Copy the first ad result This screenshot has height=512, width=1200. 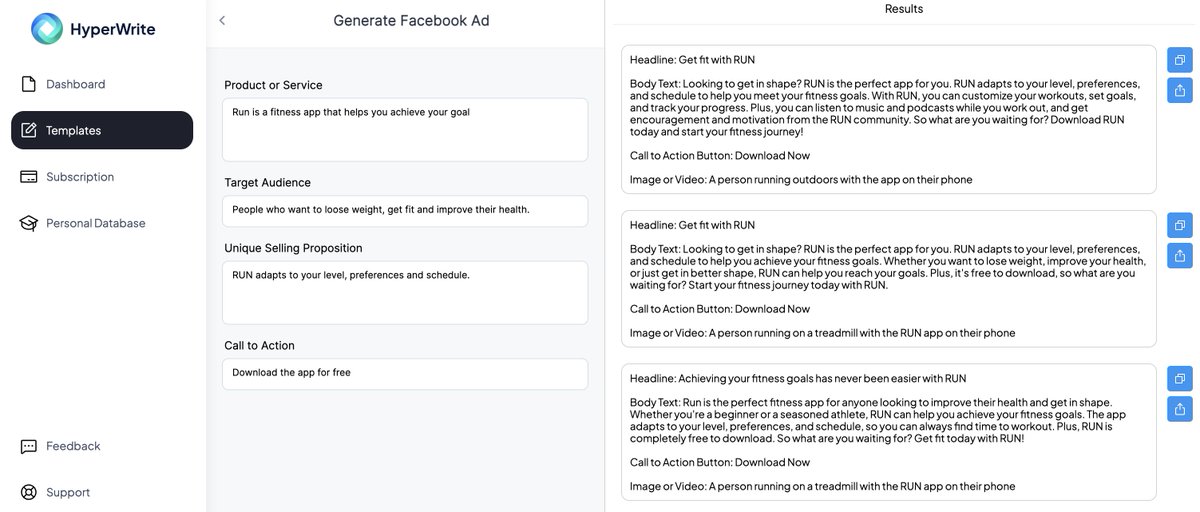(1180, 60)
